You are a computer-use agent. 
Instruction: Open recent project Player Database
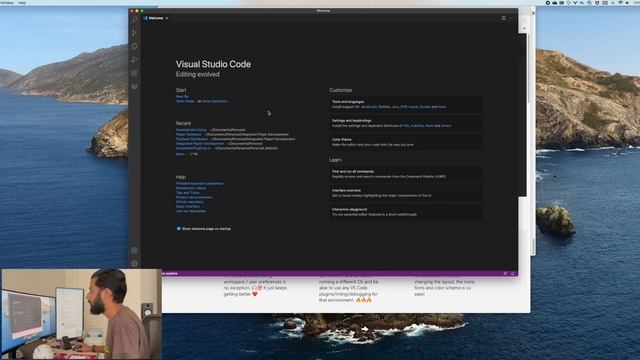click(x=189, y=134)
